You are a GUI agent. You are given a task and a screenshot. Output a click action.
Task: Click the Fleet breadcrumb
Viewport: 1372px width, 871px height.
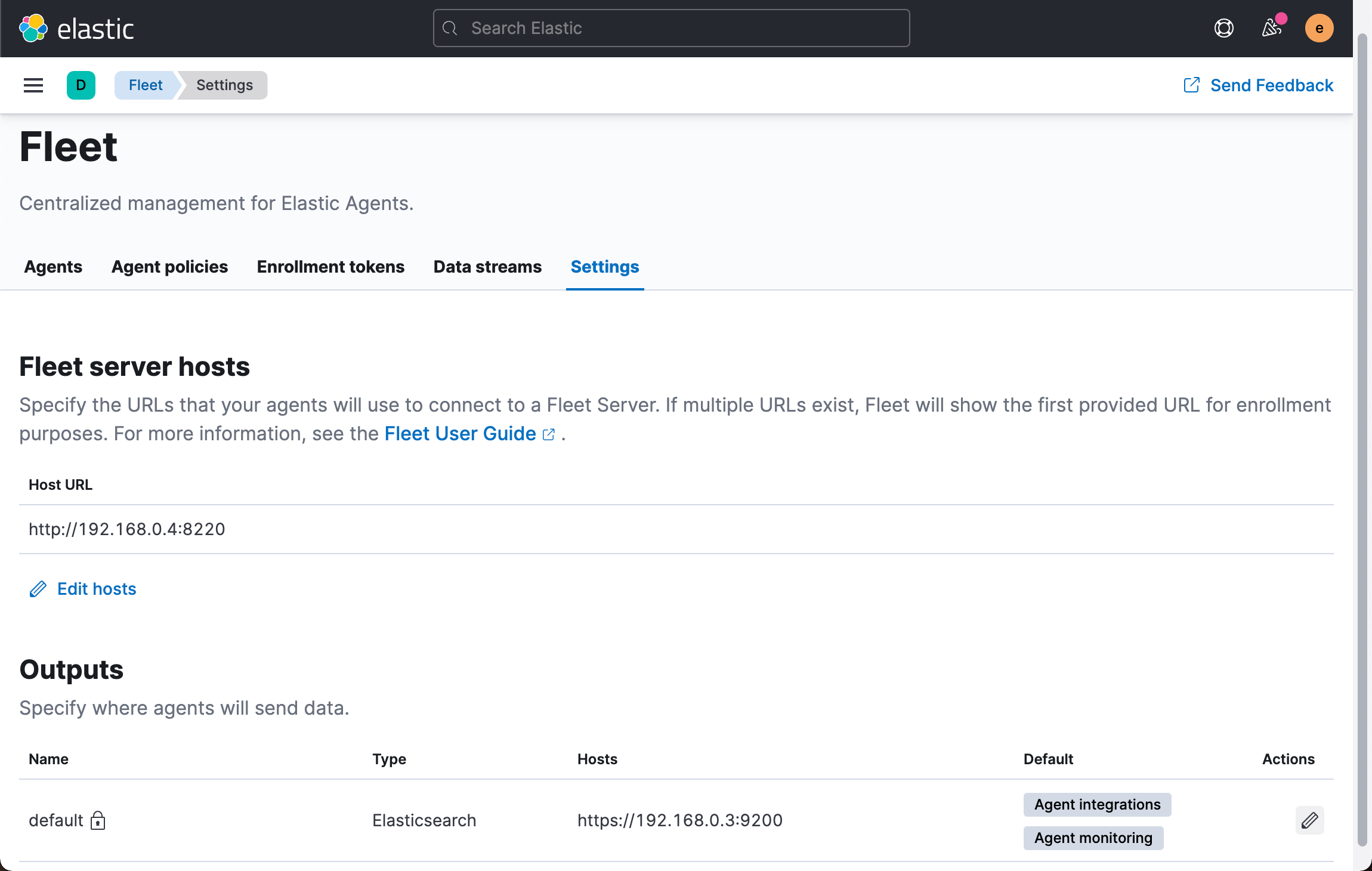[x=146, y=85]
